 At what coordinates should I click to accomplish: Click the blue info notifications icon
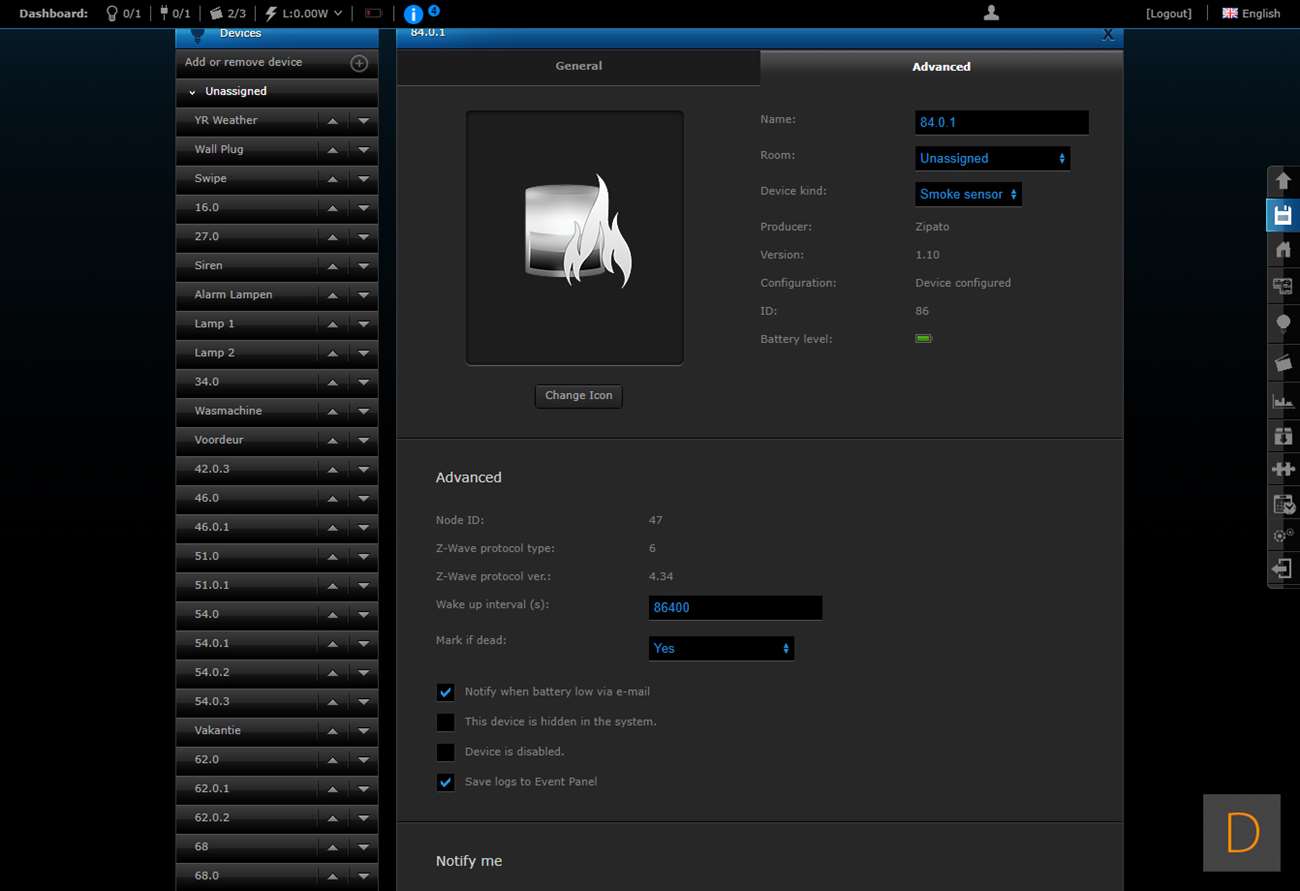[414, 14]
